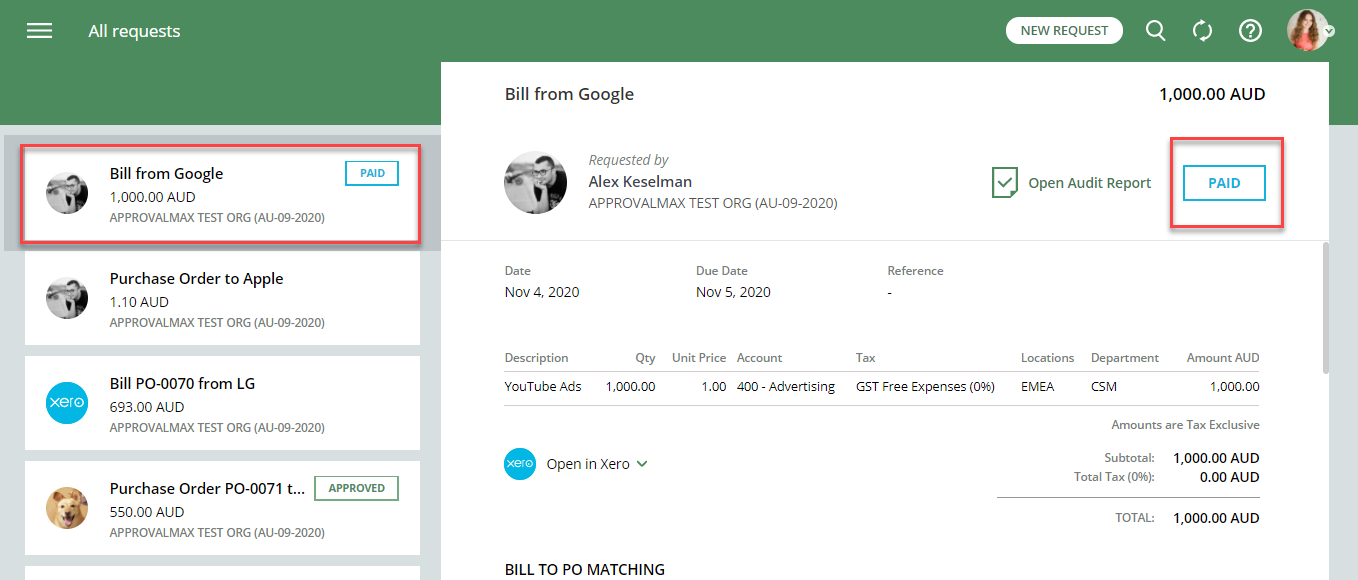Click the 693.00 AUD amount on LG bill

point(147,407)
